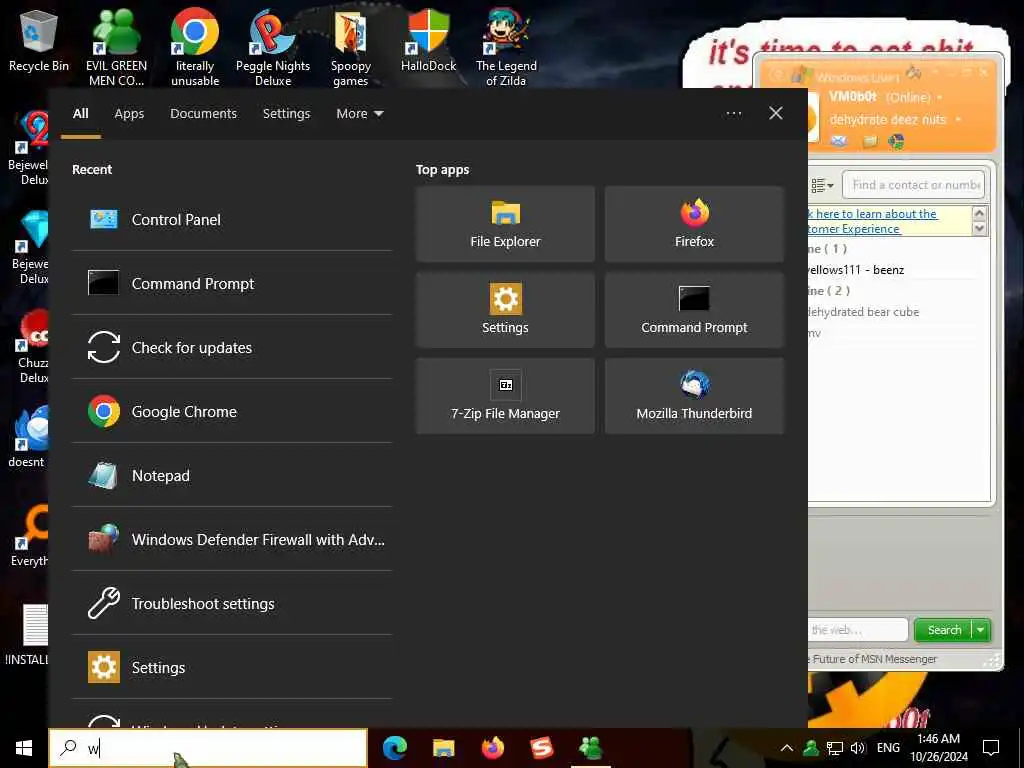Open File Explorer tile in Top apps
Screen dimensions: 1024x768
505,224
